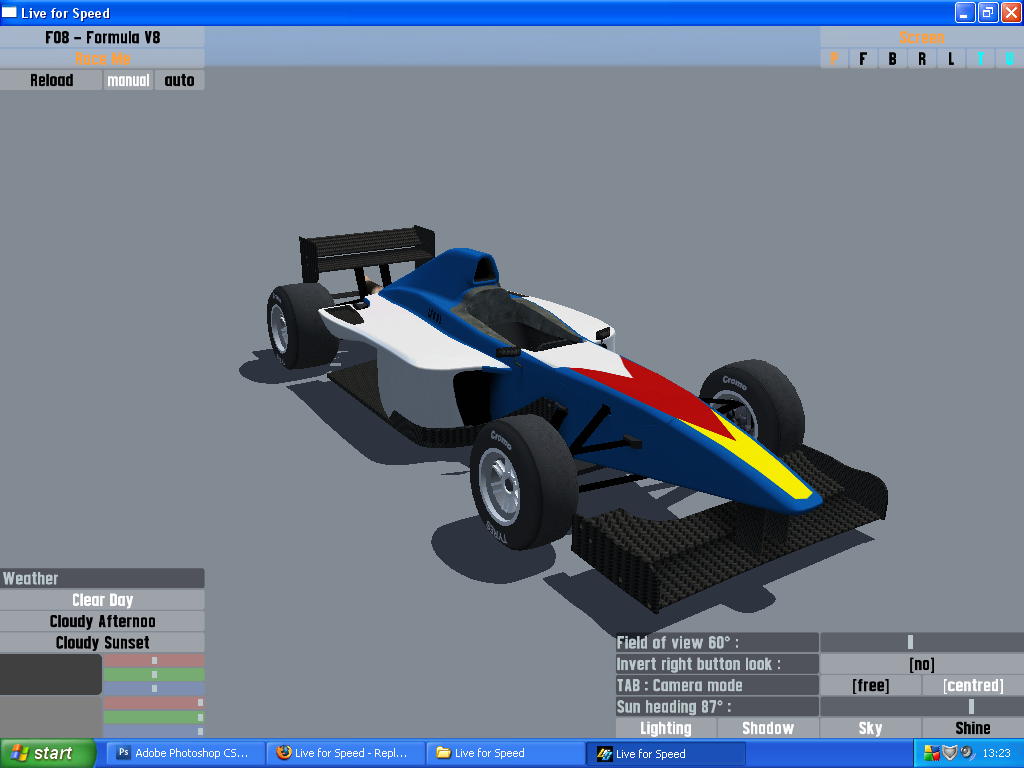Select the F screen view button
Viewport: 1024px width, 768px height.
863,59
